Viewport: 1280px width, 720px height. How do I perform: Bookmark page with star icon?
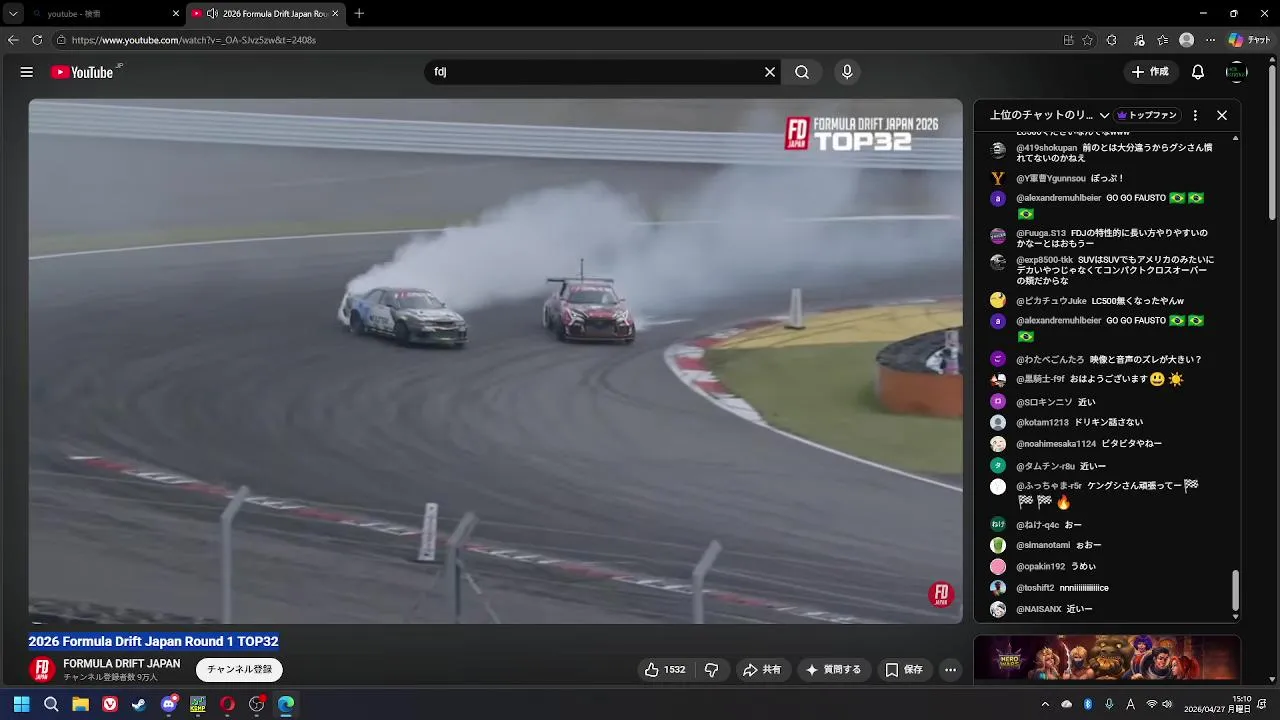point(1087,40)
